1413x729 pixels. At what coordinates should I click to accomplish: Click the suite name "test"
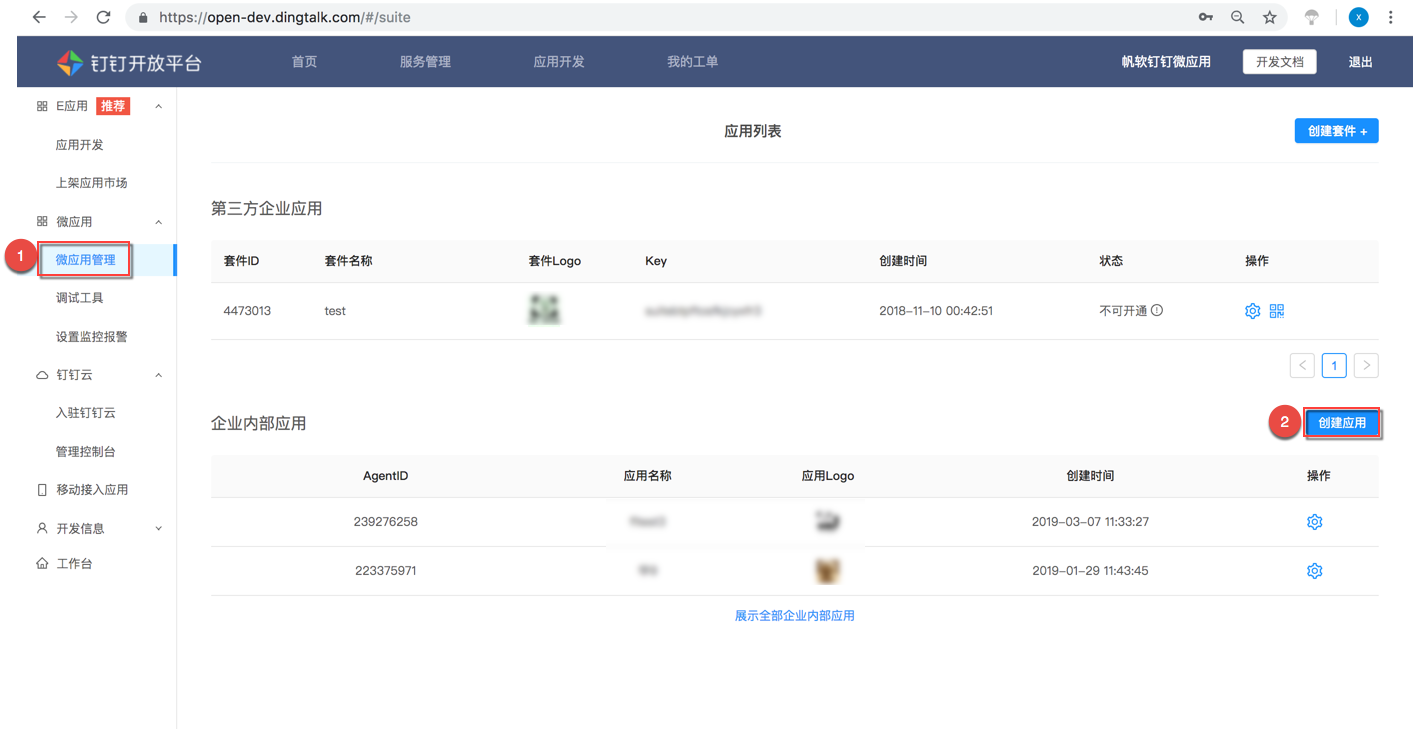tap(335, 311)
